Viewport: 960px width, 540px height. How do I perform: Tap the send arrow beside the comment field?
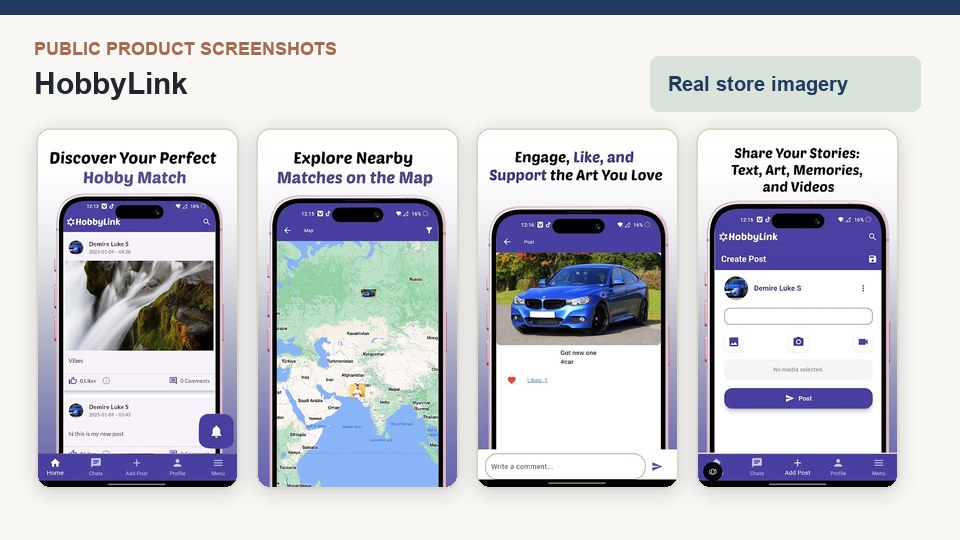coord(657,467)
